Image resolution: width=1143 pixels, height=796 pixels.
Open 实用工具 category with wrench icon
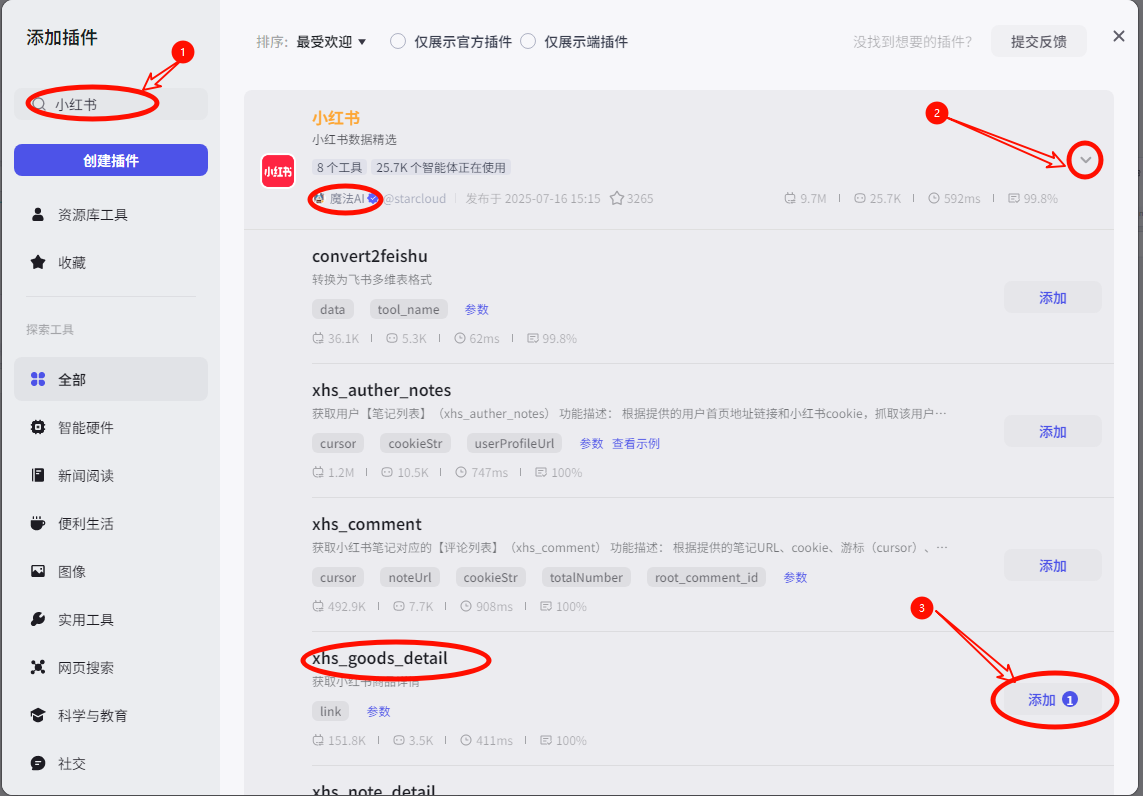(x=85, y=620)
